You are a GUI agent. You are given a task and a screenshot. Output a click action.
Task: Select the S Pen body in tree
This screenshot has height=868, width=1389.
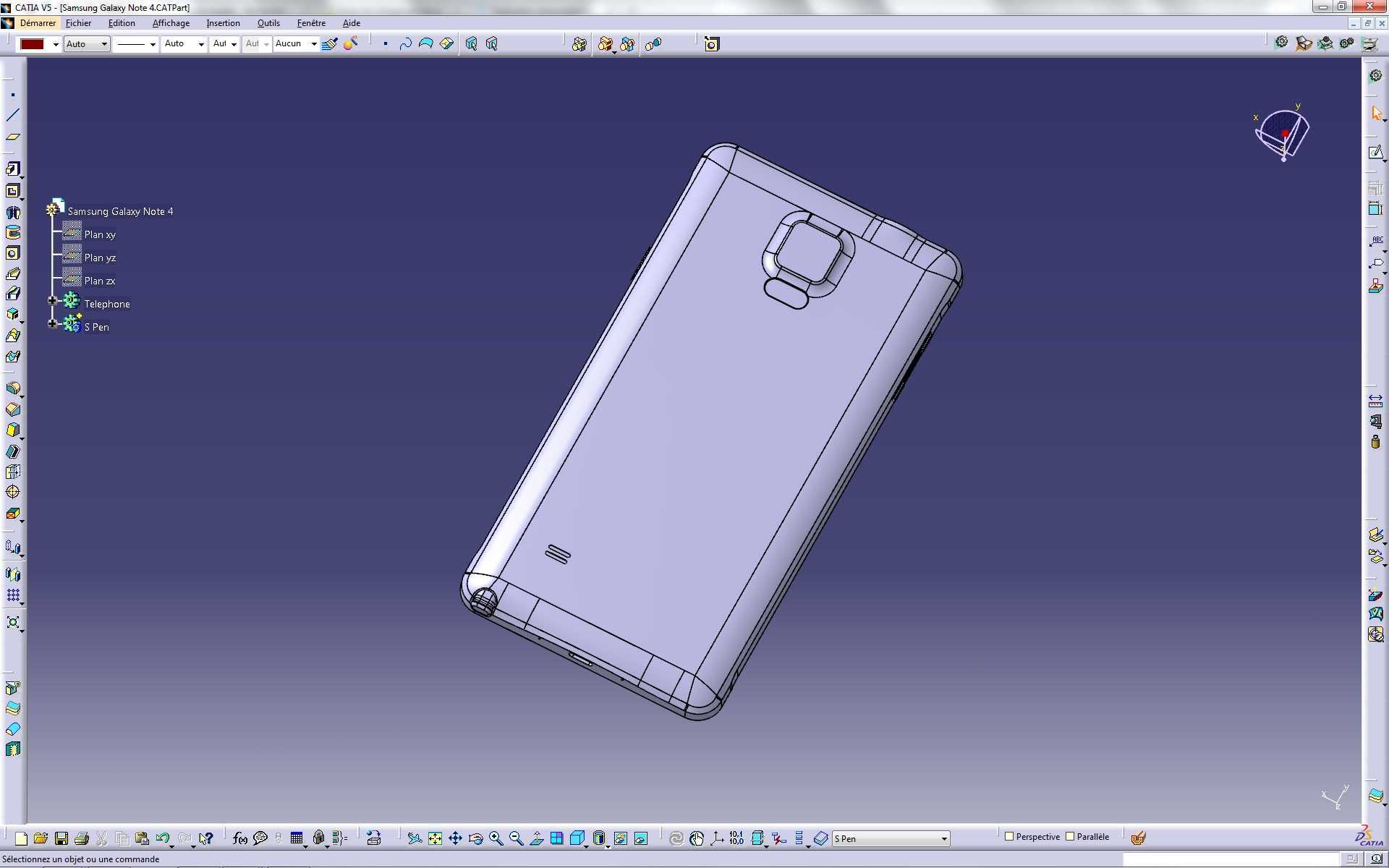pyautogui.click(x=96, y=327)
